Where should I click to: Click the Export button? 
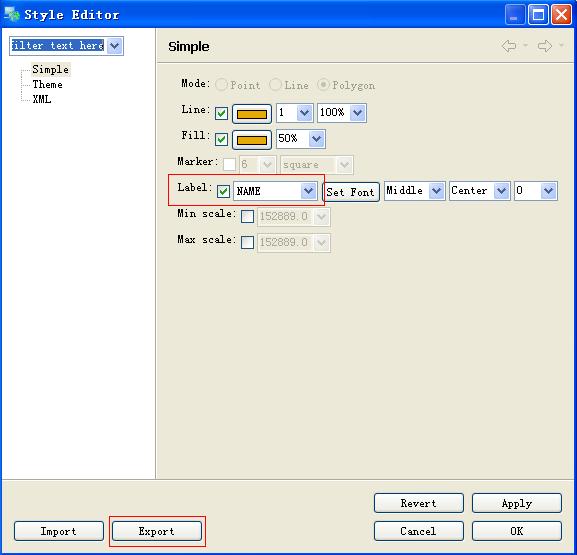[x=157, y=531]
